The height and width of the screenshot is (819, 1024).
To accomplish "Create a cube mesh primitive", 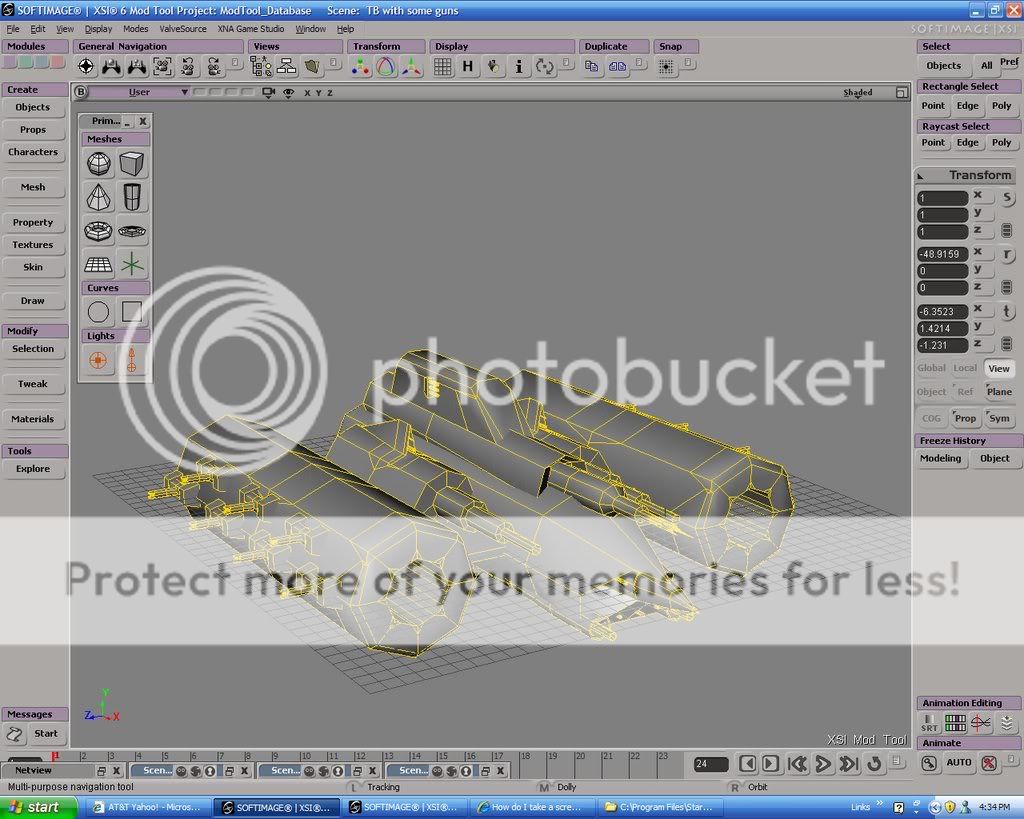I will pyautogui.click(x=132, y=163).
